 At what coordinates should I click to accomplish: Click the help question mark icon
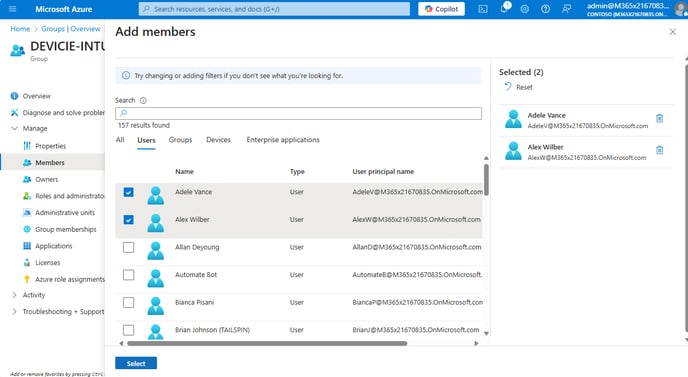click(545, 9)
